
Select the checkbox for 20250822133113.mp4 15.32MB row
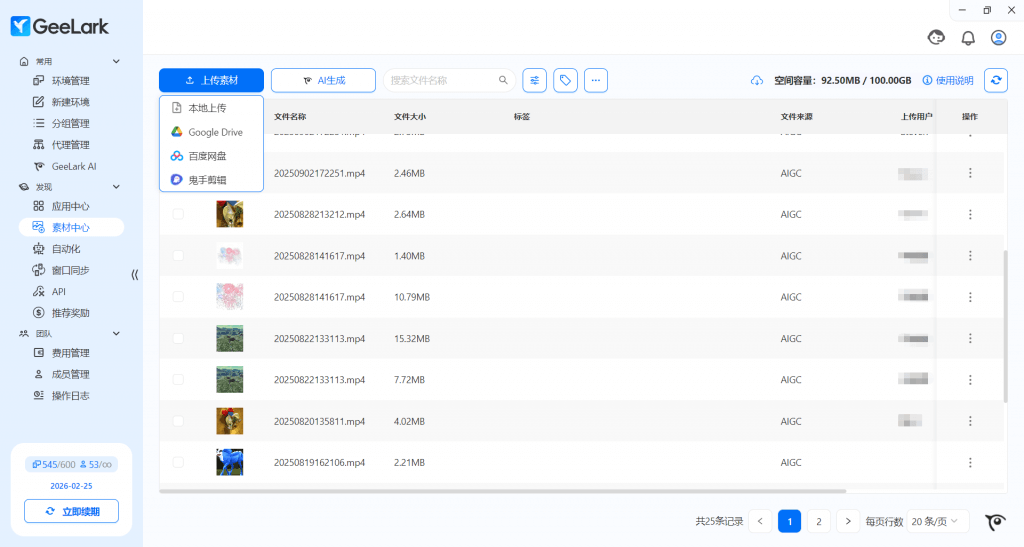point(178,339)
